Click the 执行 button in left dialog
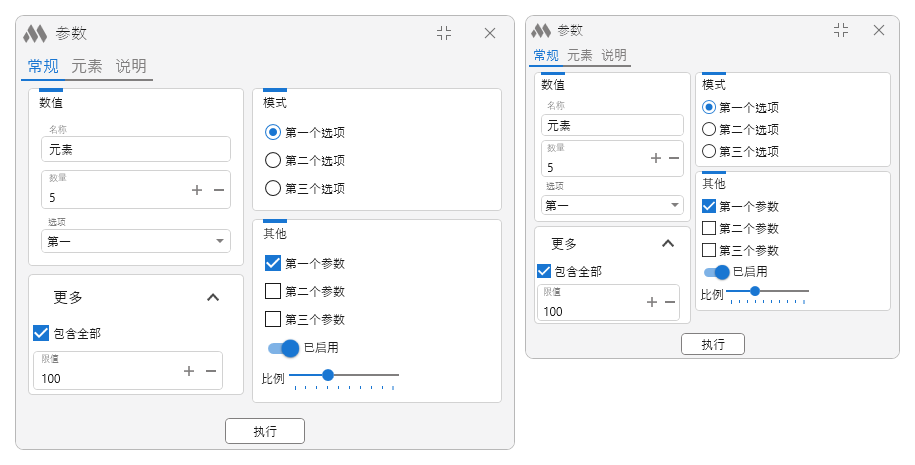 click(265, 431)
